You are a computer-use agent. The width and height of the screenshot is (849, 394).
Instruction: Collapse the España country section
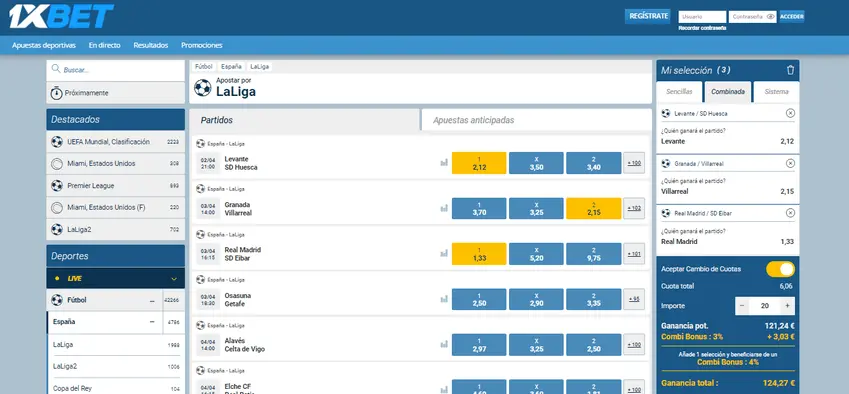coord(152,322)
